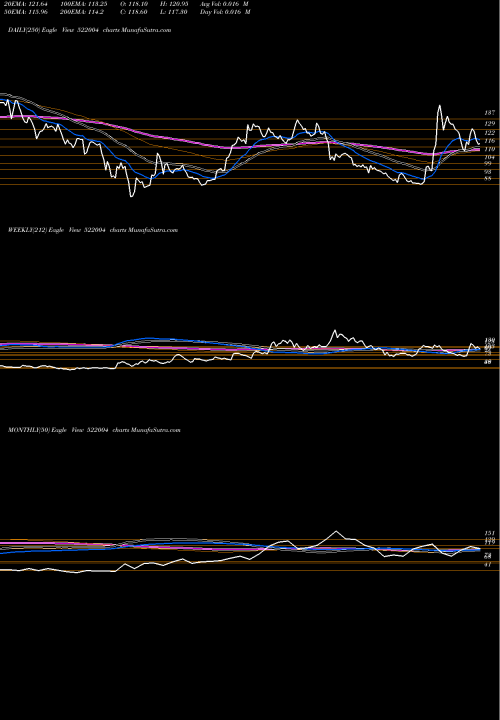Click the DAILY(250) chart title
Image resolution: width=500 pixels, height=720 pixels.
click(x=90, y=30)
